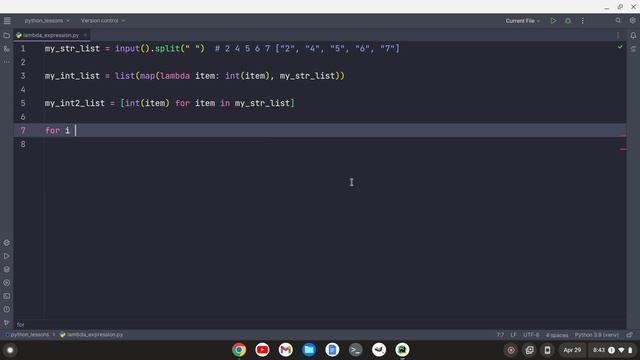The width and height of the screenshot is (640, 360).
Task: Open the Files app from the shelf
Action: point(309,350)
